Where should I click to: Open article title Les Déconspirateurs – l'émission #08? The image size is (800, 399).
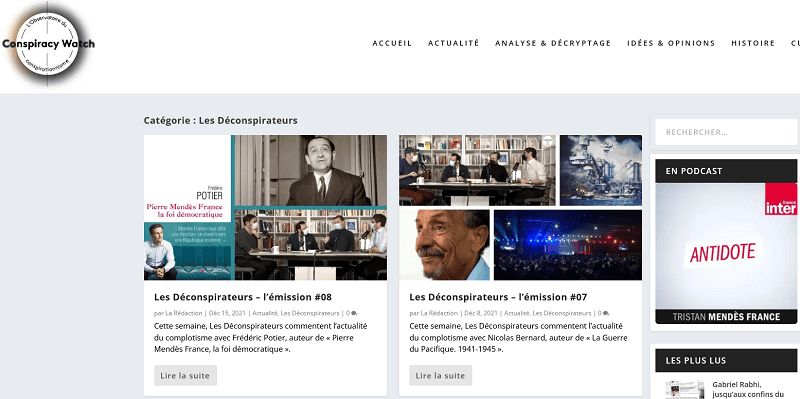click(243, 297)
